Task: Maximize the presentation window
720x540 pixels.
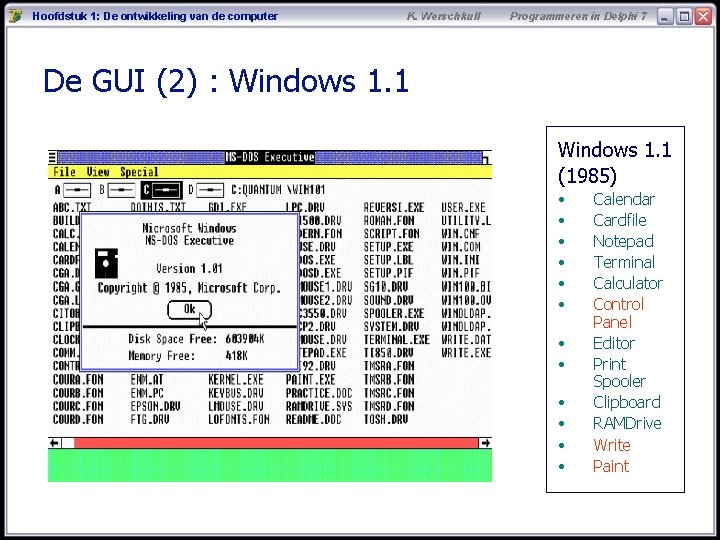Action: pos(684,17)
